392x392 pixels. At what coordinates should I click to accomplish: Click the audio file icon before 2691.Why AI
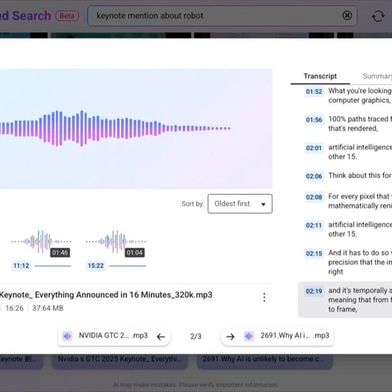(x=249, y=336)
